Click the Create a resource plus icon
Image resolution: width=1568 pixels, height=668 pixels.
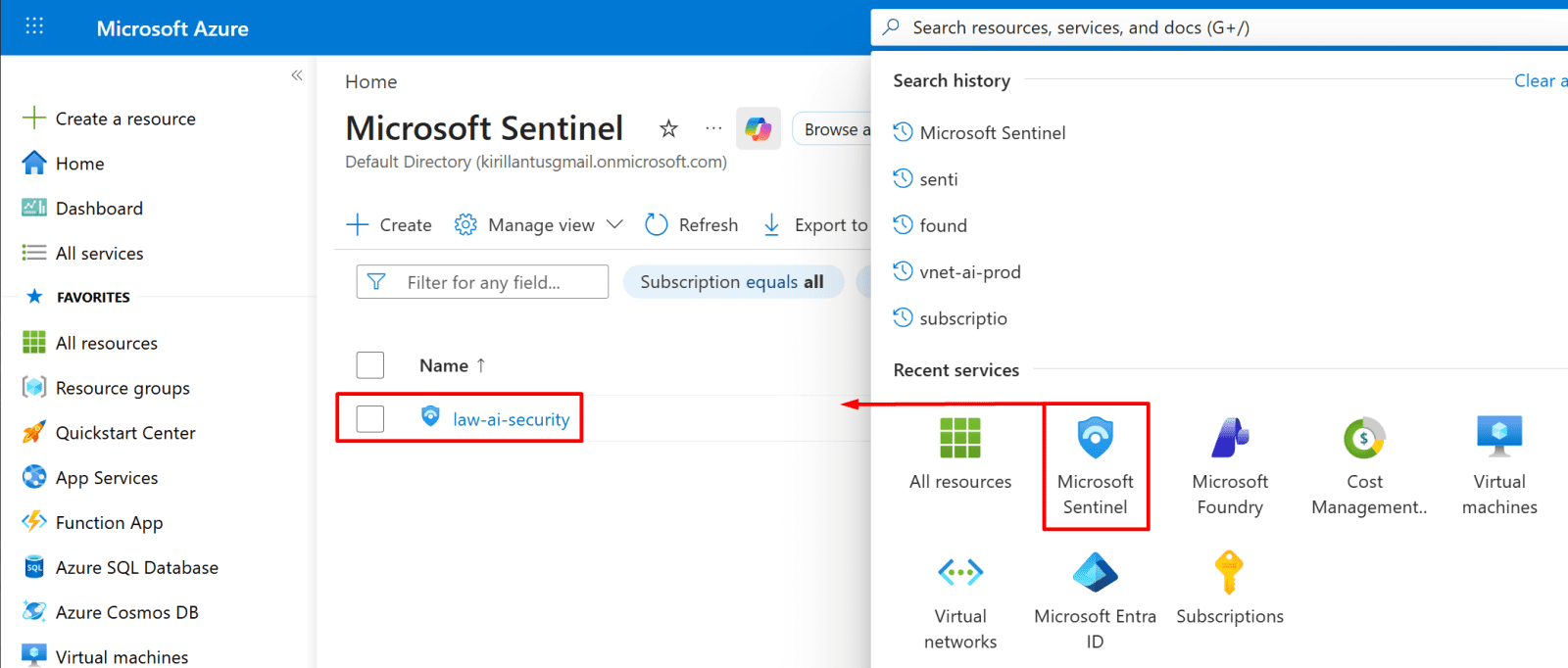34,119
